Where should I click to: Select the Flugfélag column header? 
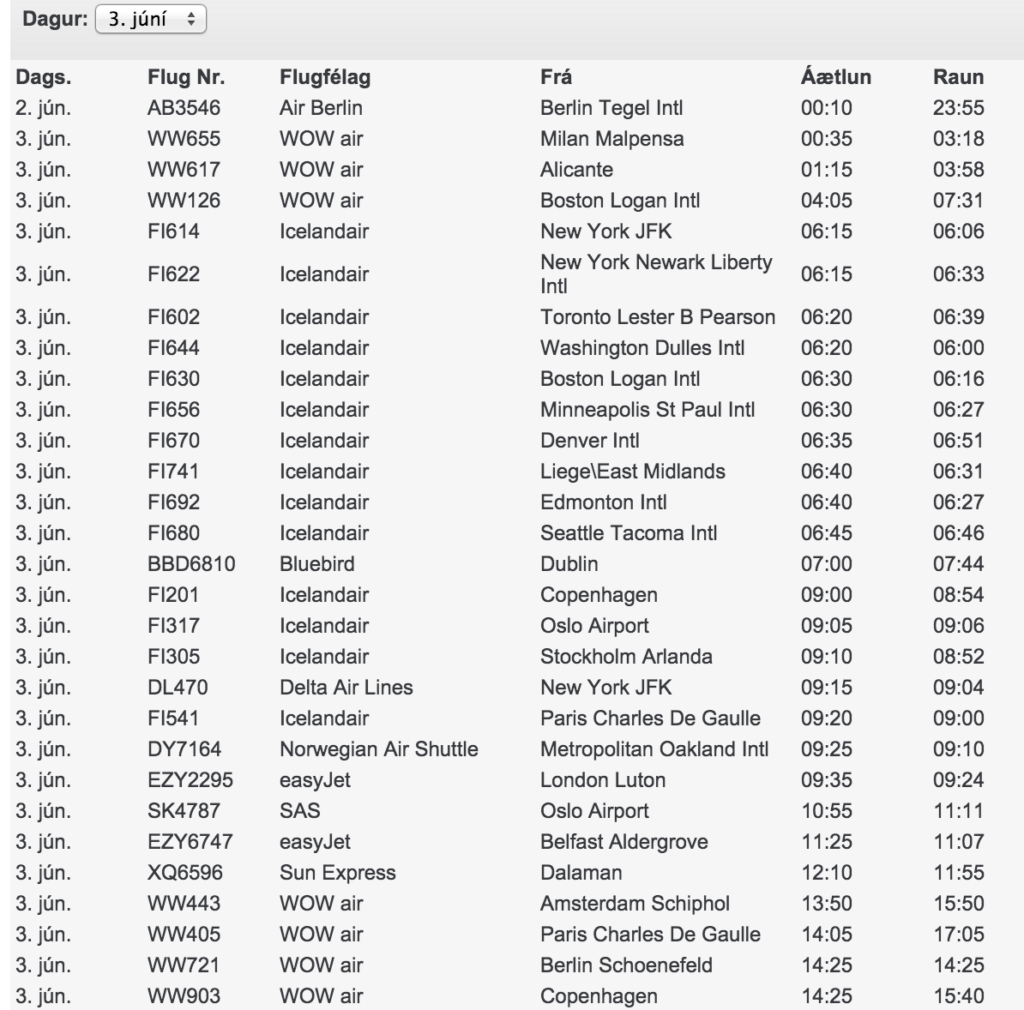click(x=324, y=78)
